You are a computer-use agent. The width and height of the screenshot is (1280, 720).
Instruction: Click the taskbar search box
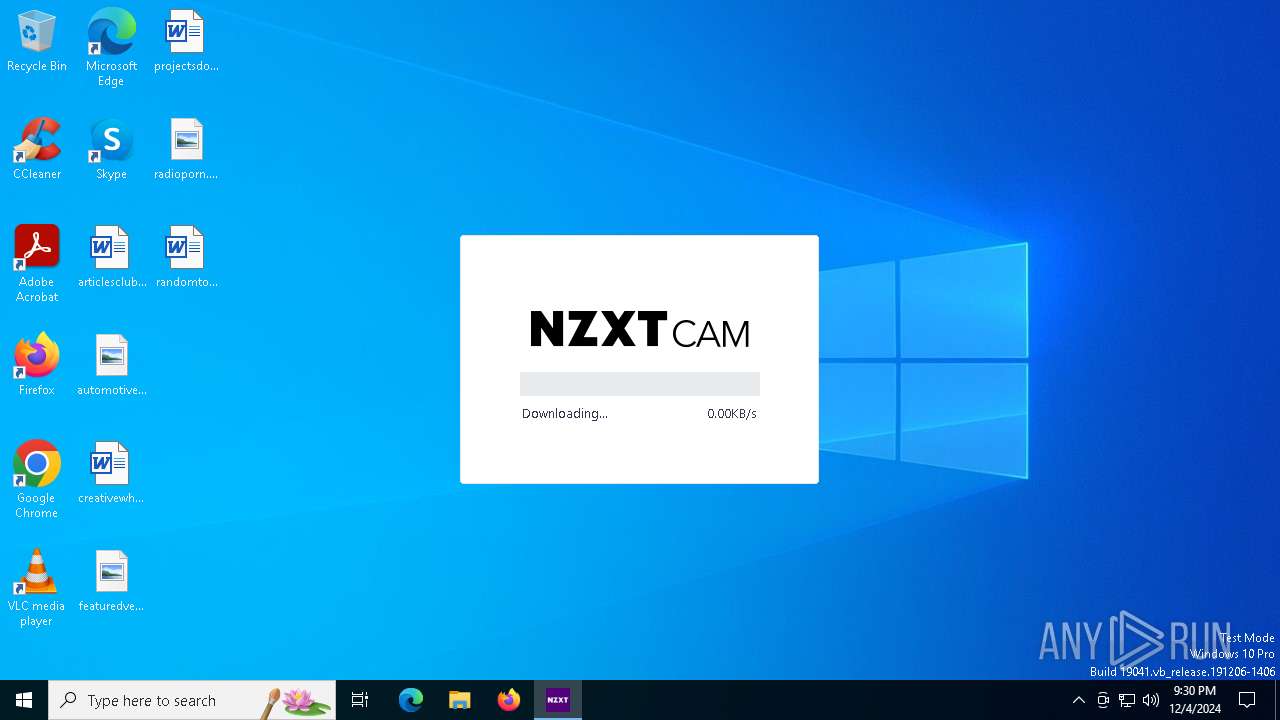pyautogui.click(x=192, y=700)
